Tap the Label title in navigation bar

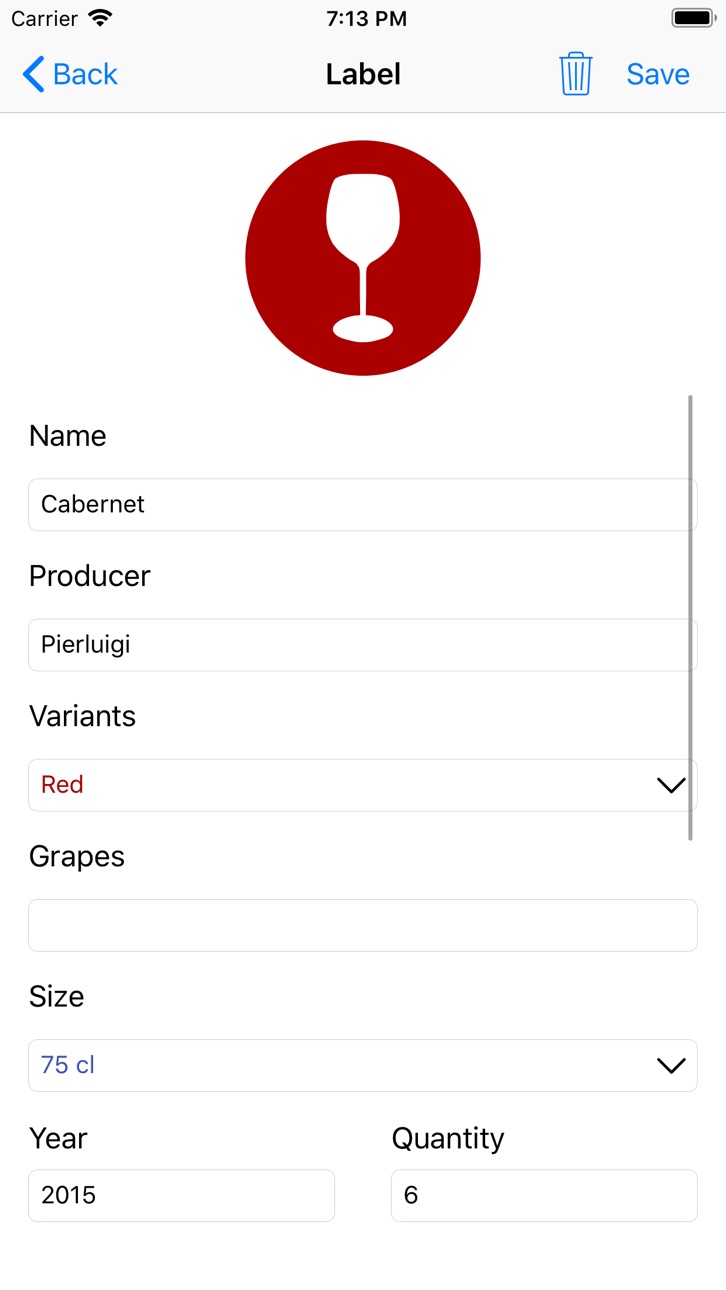pos(363,74)
